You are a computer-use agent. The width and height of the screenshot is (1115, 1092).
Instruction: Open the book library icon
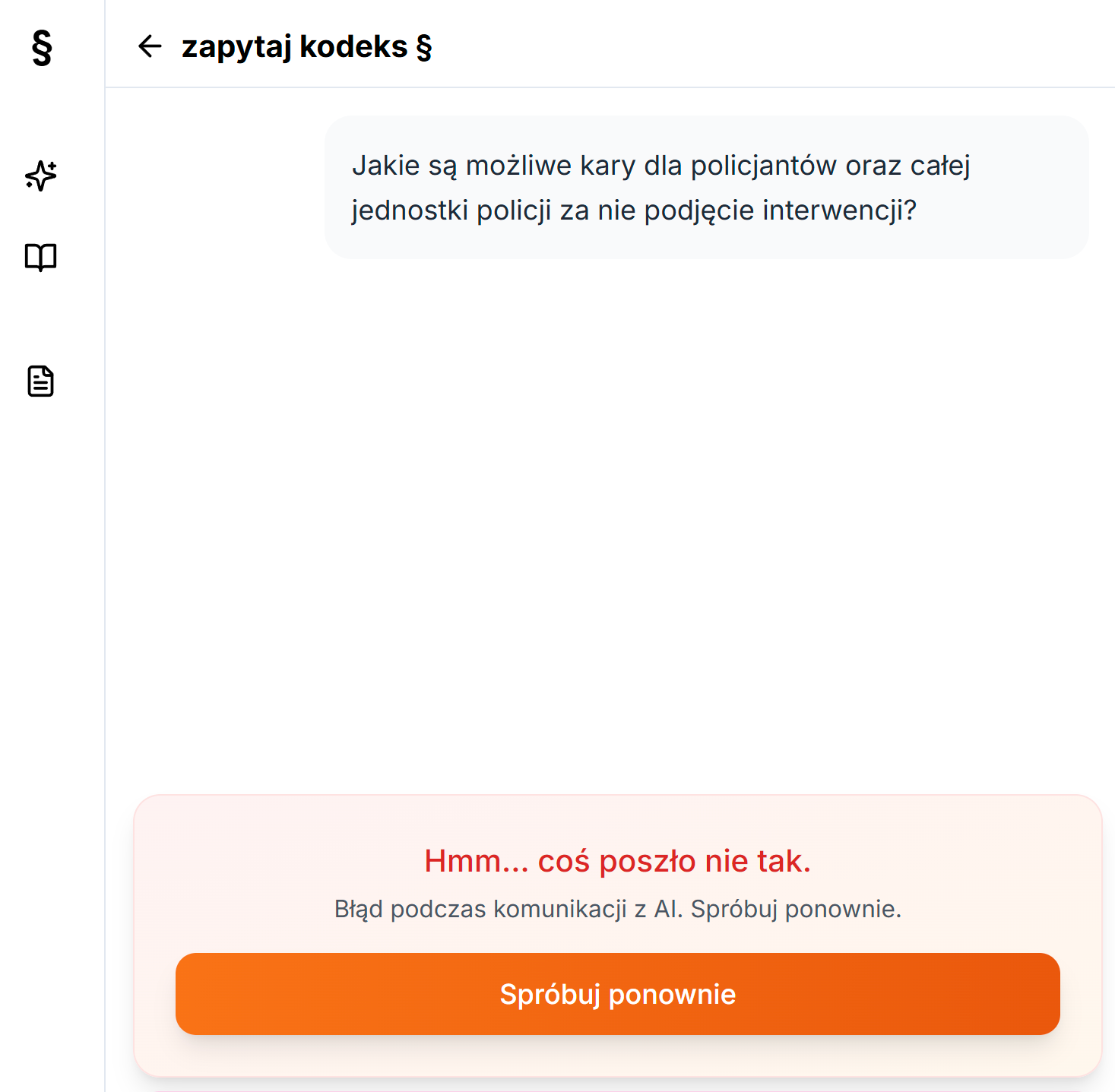(x=41, y=258)
